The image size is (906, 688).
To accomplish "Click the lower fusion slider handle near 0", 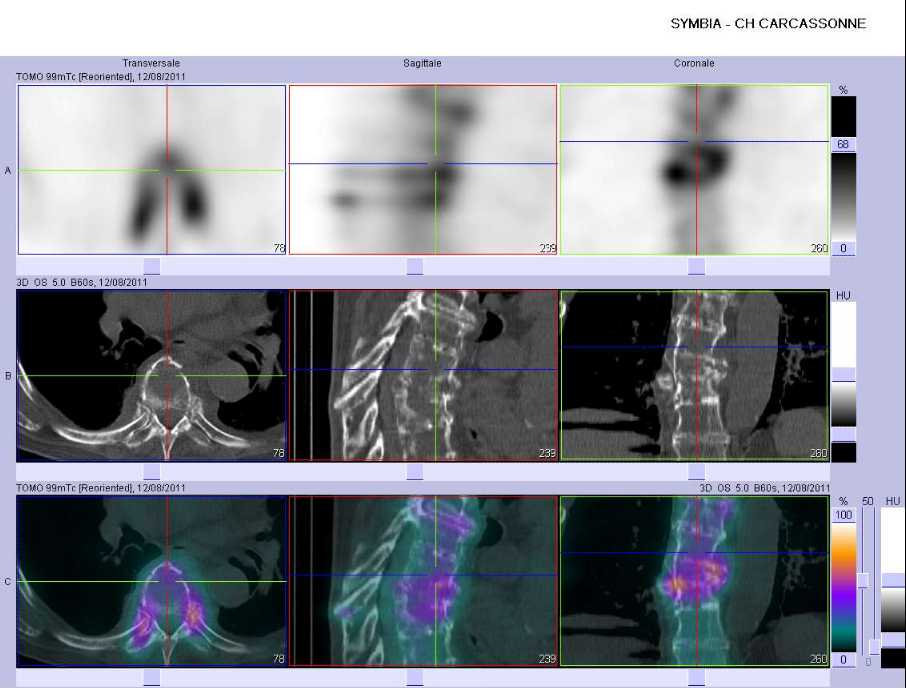I will click(875, 647).
